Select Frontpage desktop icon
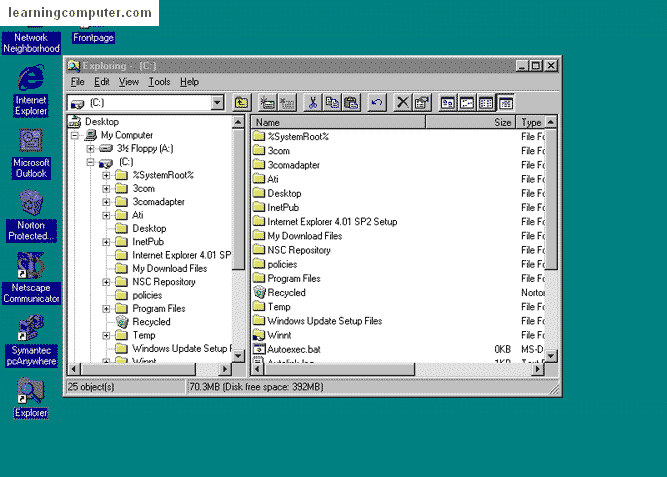This screenshot has width=667, height=477. tap(93, 37)
